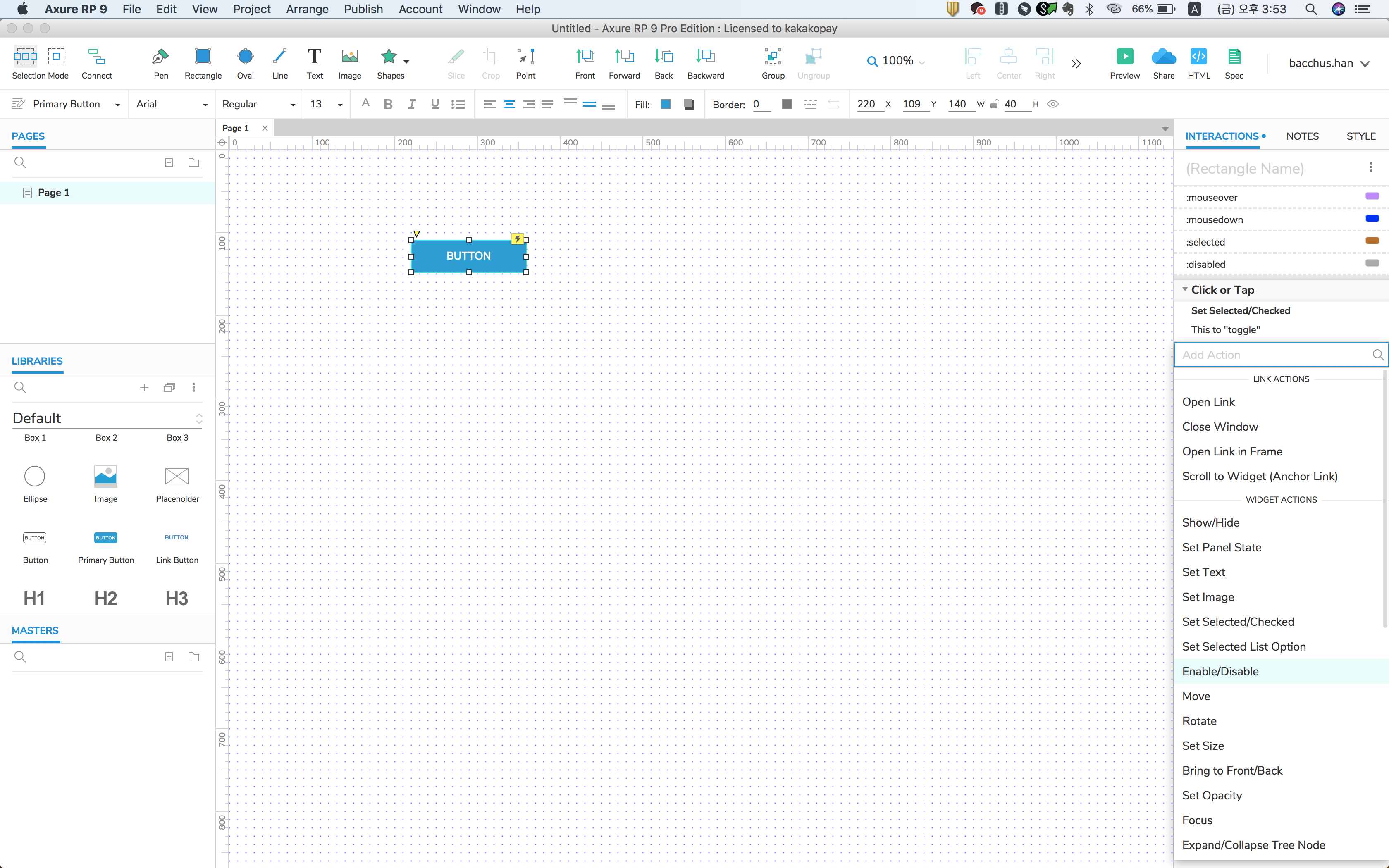Toggle the aspect ratio lock

[x=994, y=105]
